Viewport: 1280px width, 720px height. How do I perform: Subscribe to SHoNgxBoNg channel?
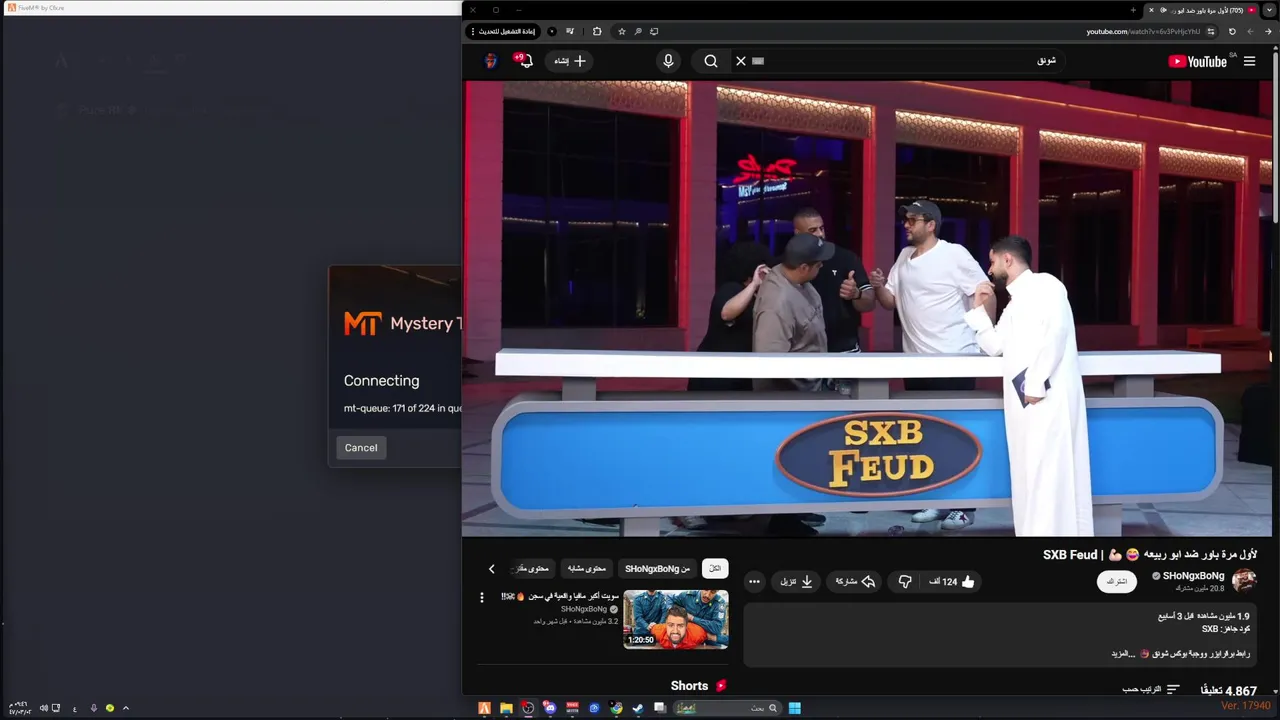1117,581
